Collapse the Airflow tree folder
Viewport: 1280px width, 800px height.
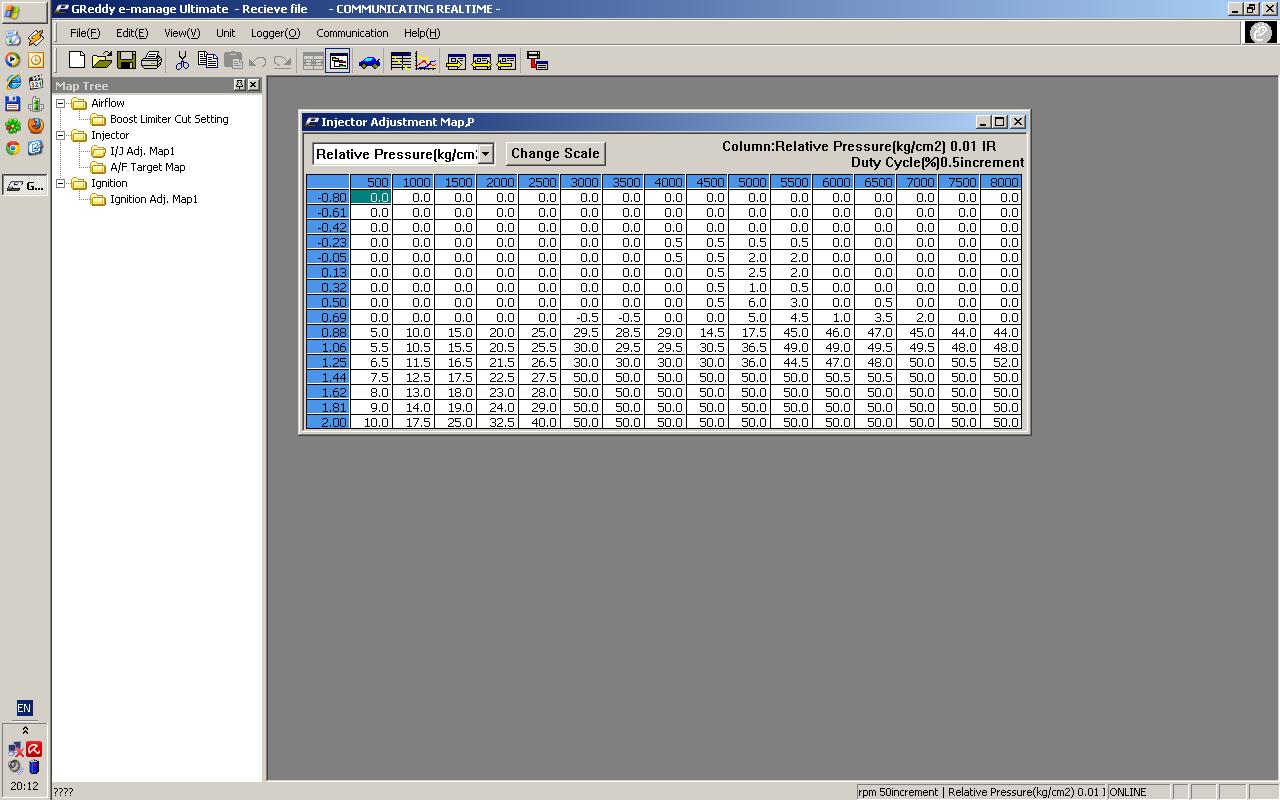[x=61, y=103]
